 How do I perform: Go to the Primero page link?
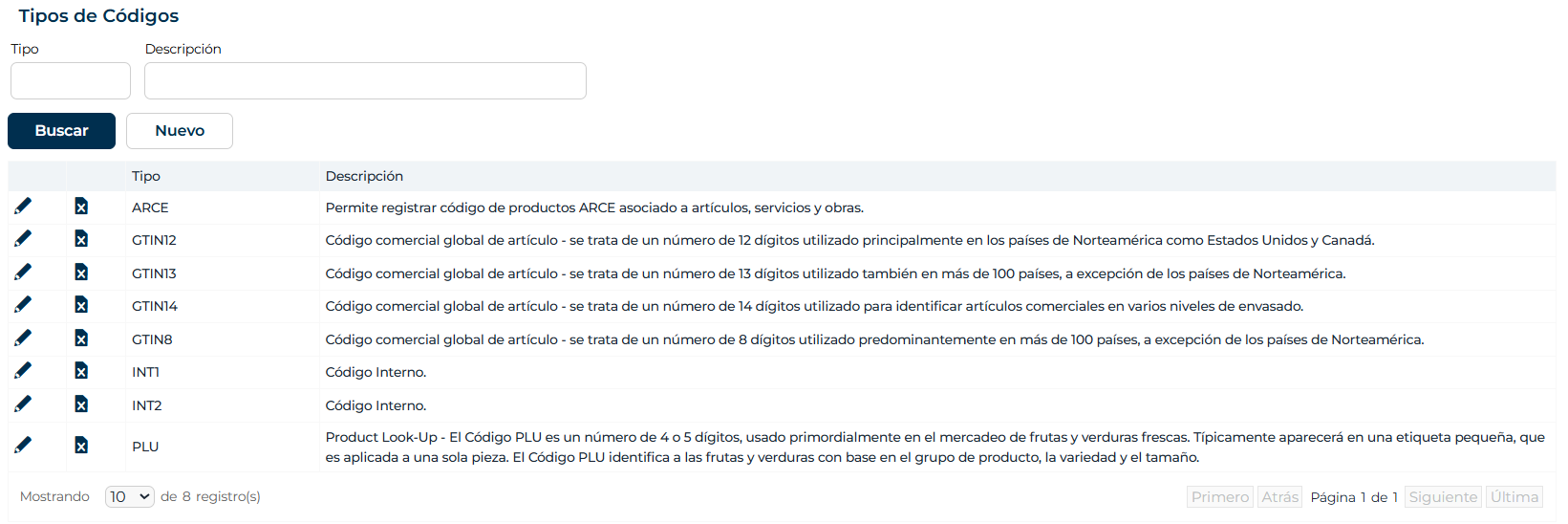(x=1220, y=497)
